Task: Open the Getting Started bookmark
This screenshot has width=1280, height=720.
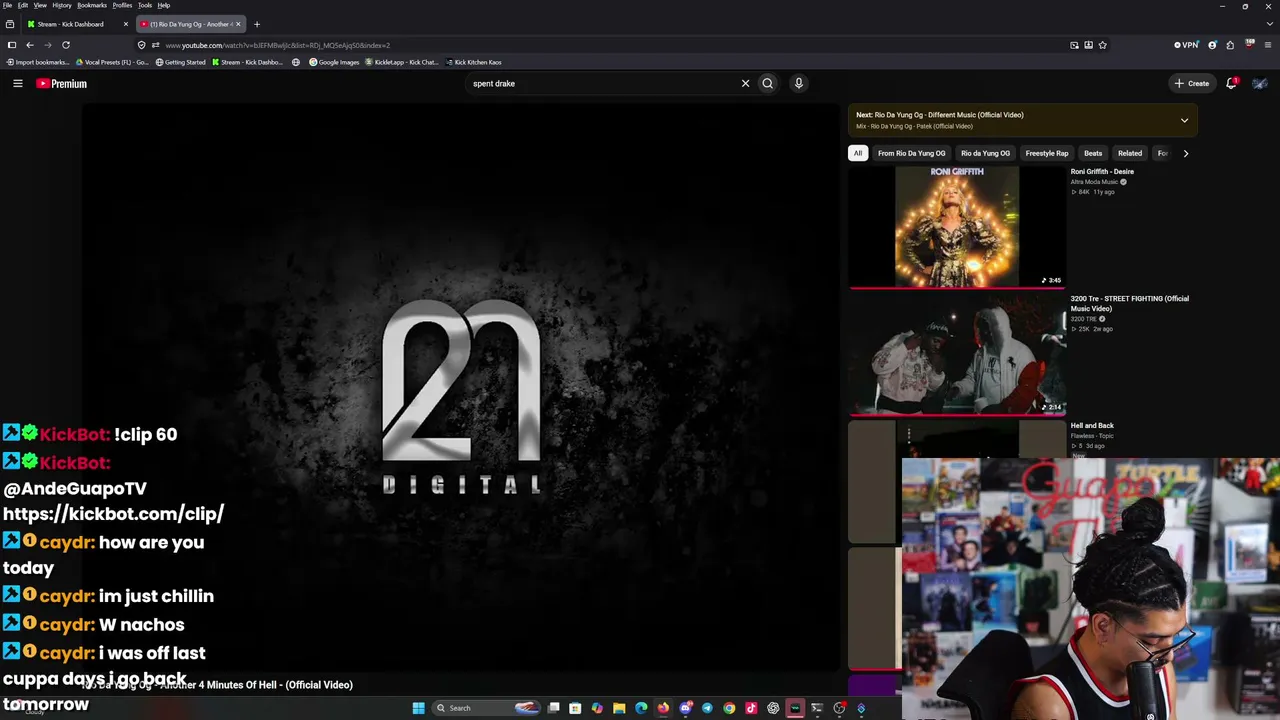Action: pos(181,62)
